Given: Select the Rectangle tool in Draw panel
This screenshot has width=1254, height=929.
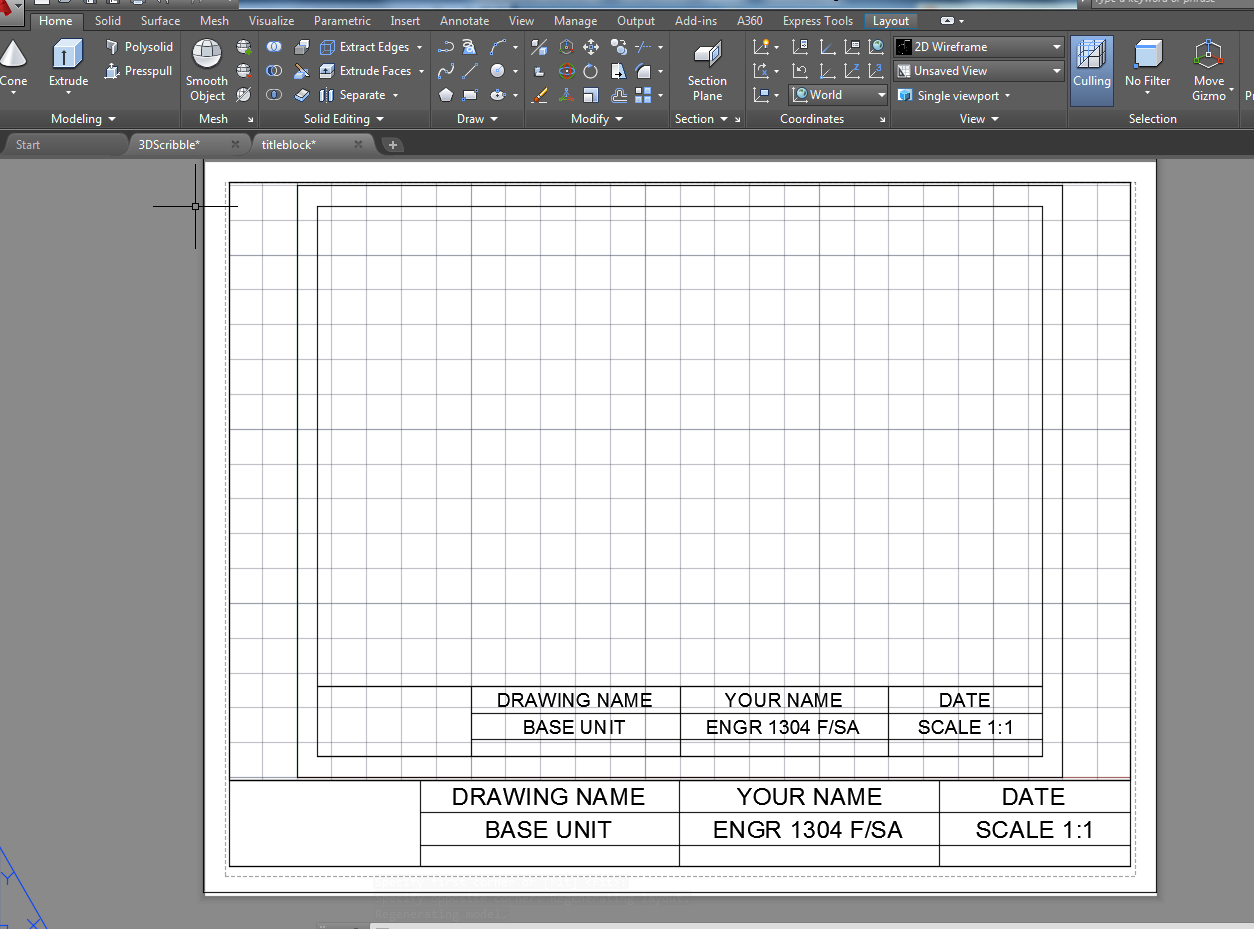Looking at the screenshot, I should point(469,95).
